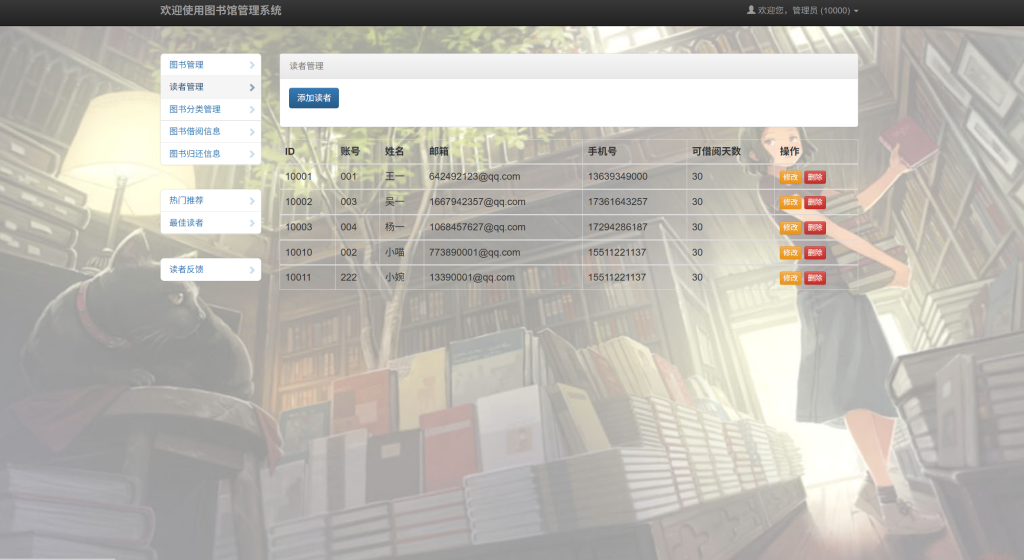Click phone number 13639349000
Image resolution: width=1024 pixels, height=560 pixels.
click(x=618, y=177)
